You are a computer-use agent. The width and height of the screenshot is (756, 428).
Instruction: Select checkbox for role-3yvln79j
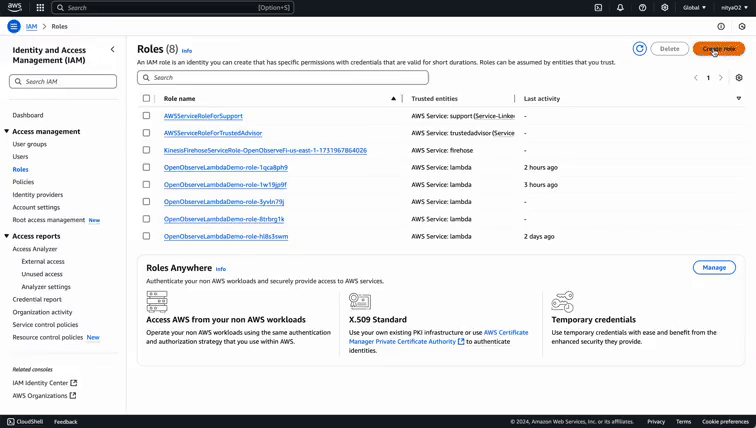coord(146,201)
